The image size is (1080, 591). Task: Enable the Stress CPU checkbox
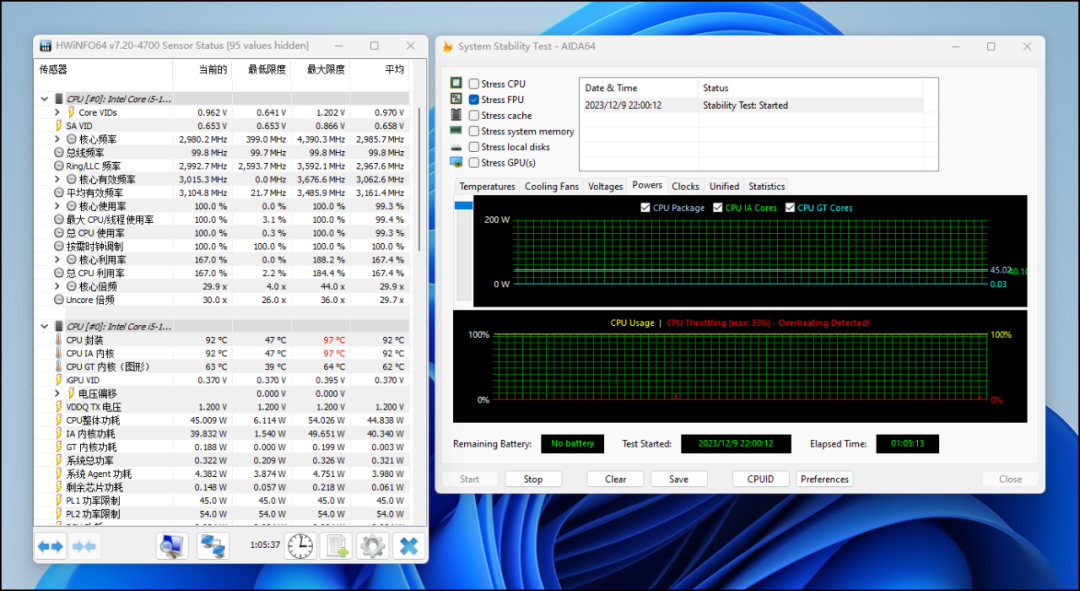(x=474, y=83)
